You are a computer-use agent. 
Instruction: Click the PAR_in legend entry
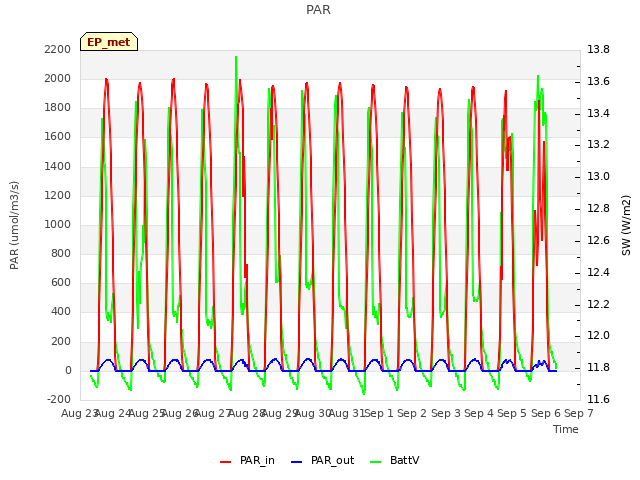click(x=247, y=460)
